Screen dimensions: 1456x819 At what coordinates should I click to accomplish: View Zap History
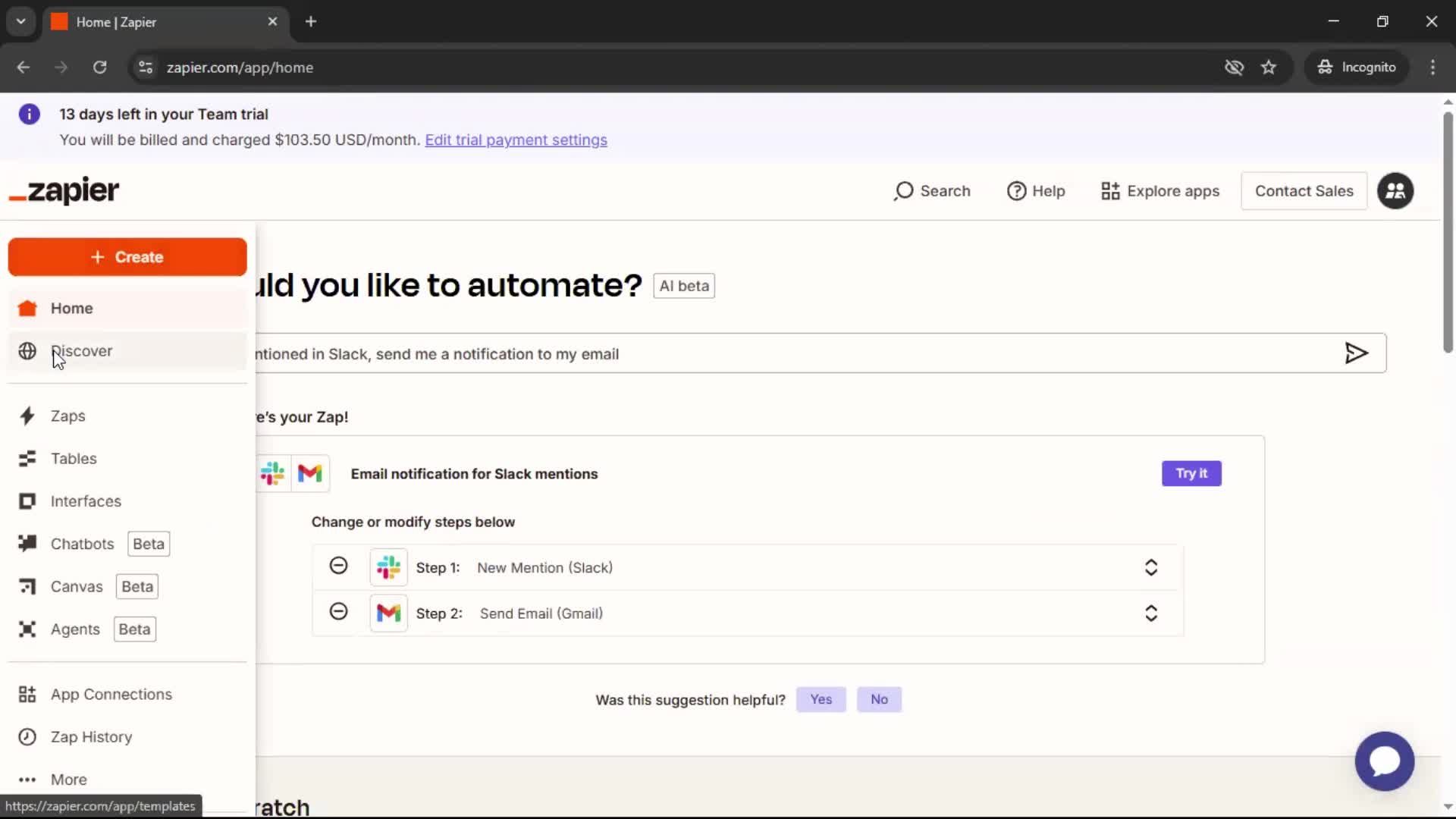coord(127,737)
